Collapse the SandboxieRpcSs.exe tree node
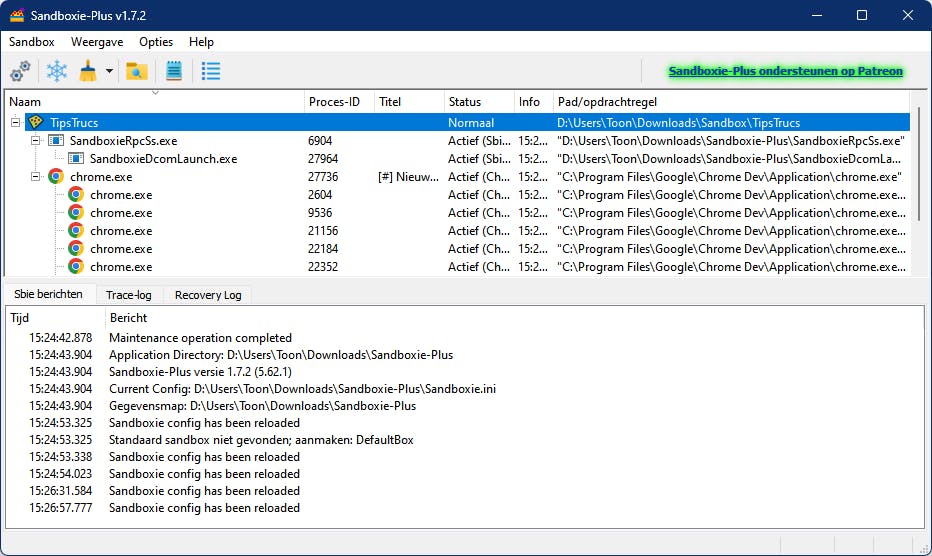The height and width of the screenshot is (556, 932). 36,141
